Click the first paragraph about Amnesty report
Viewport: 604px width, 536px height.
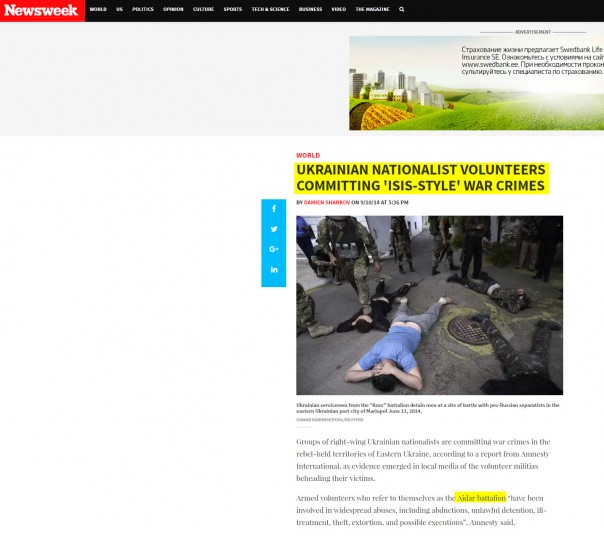point(423,460)
